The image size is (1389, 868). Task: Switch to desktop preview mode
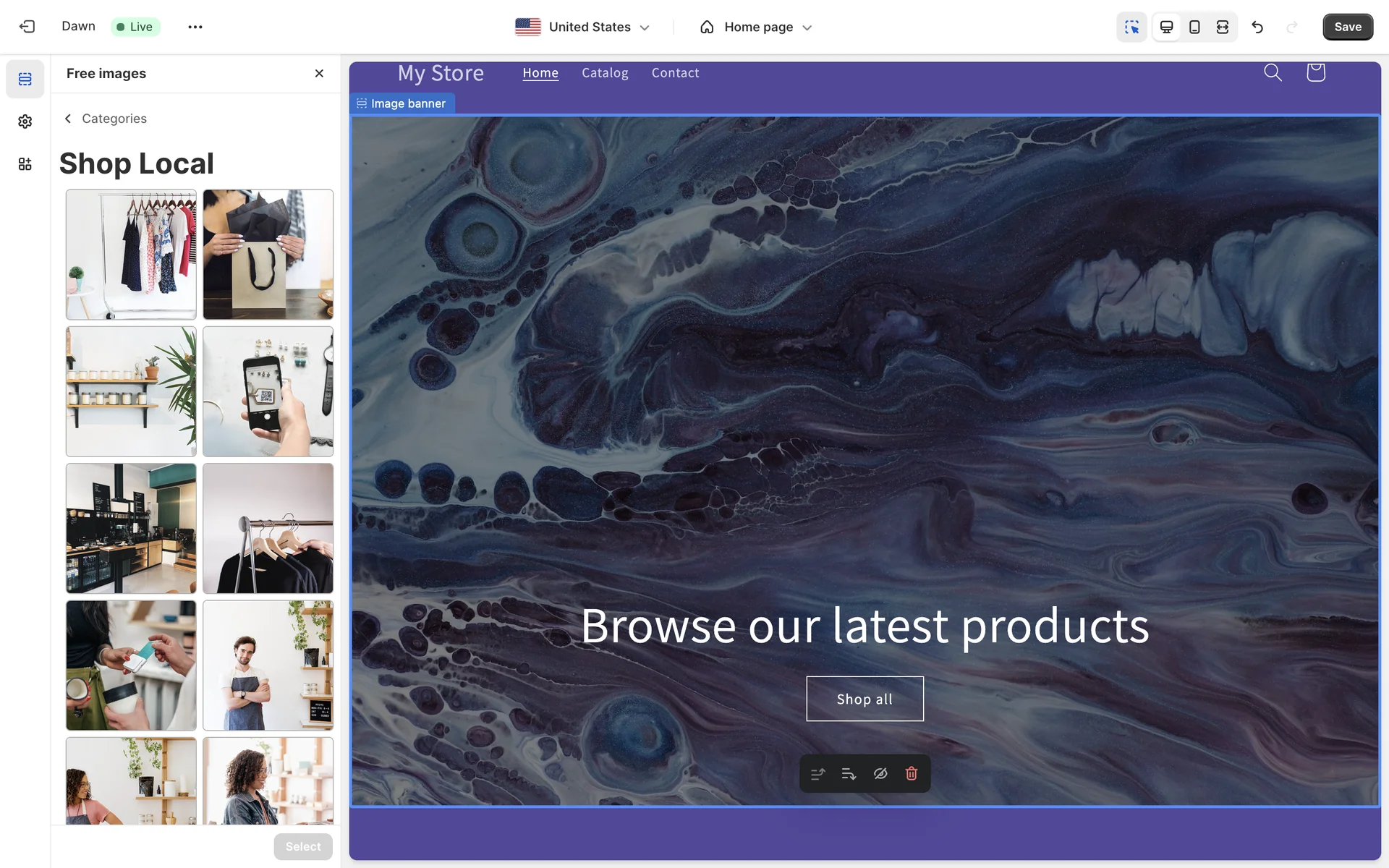[1166, 27]
